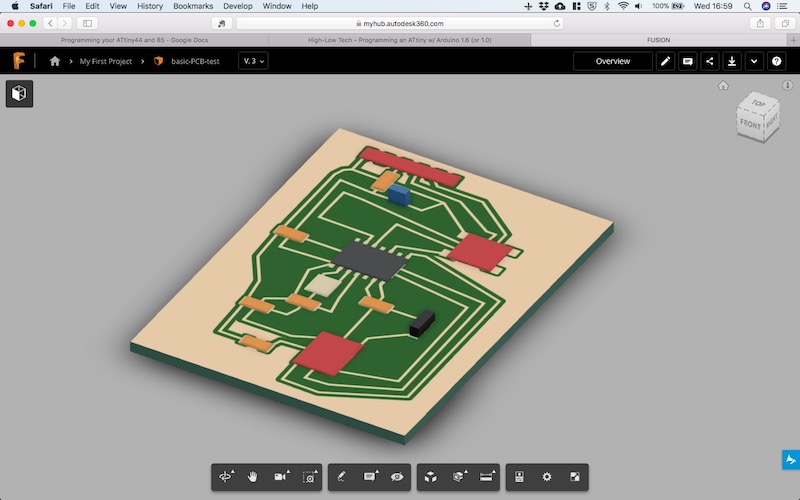The image size is (800, 500).
Task: Click the FRONT face of view cube
Action: pyautogui.click(x=750, y=124)
